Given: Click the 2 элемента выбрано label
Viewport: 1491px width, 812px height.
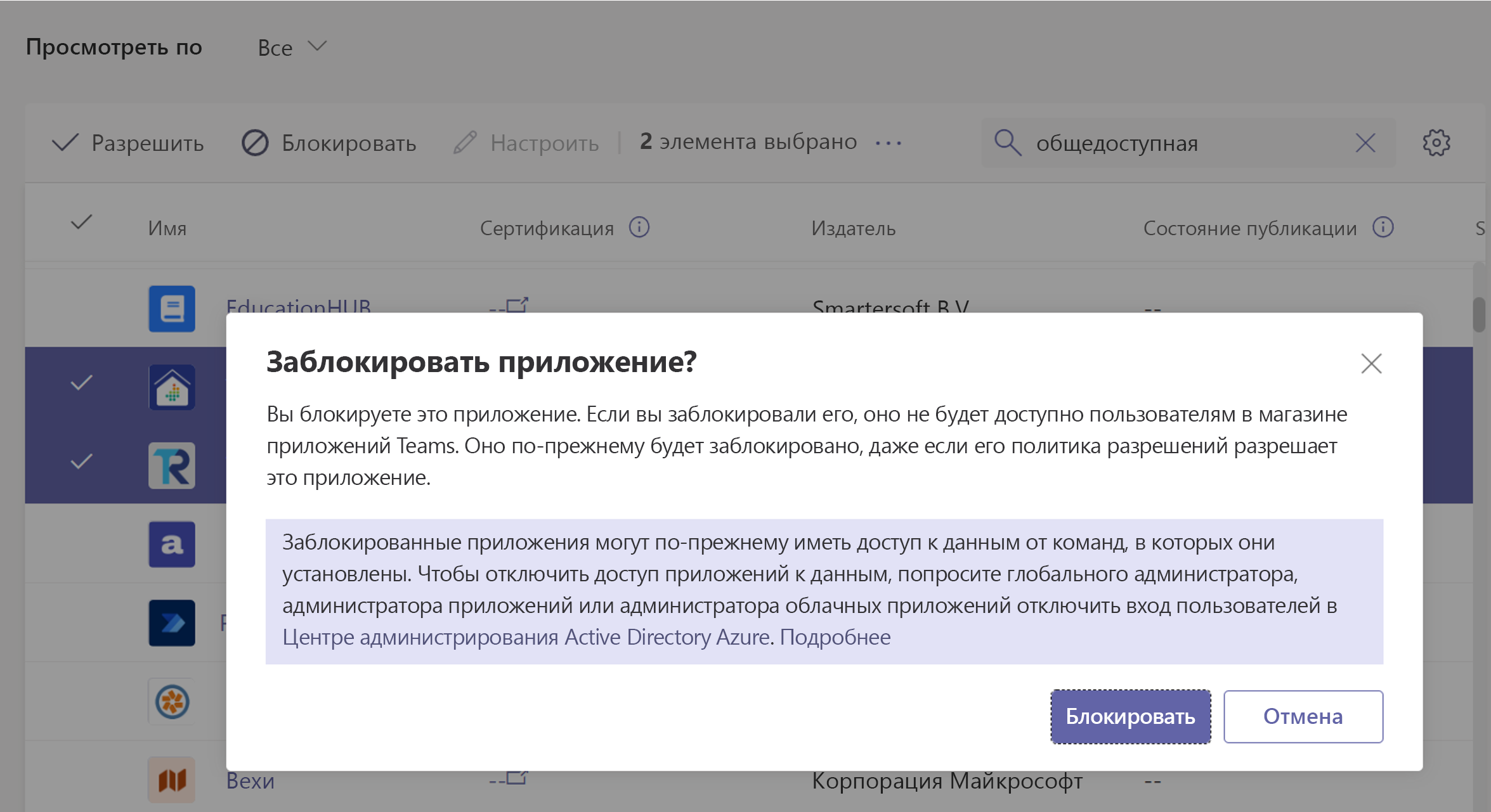Looking at the screenshot, I should [x=748, y=141].
